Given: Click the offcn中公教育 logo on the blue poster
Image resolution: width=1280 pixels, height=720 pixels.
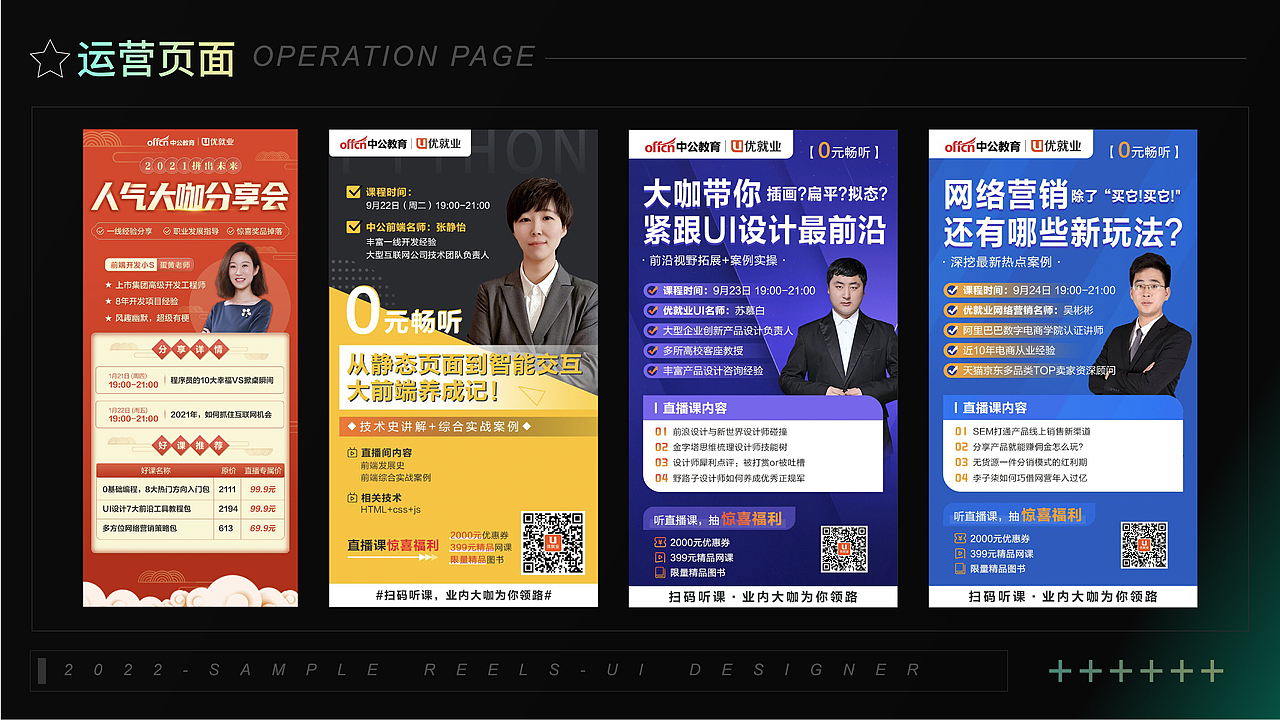Looking at the screenshot, I should 982,146.
